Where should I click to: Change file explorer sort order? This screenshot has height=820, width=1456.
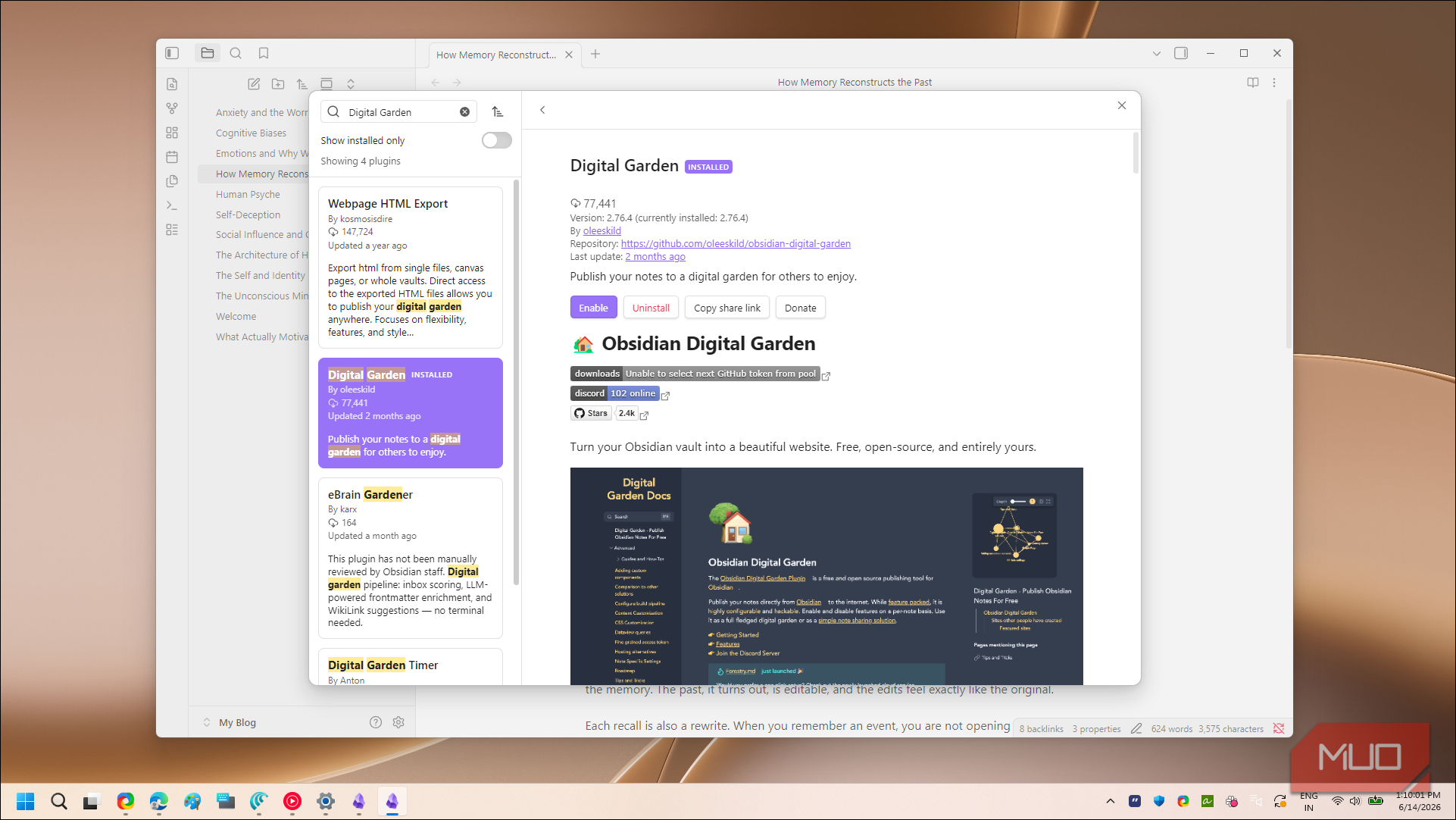[x=302, y=84]
